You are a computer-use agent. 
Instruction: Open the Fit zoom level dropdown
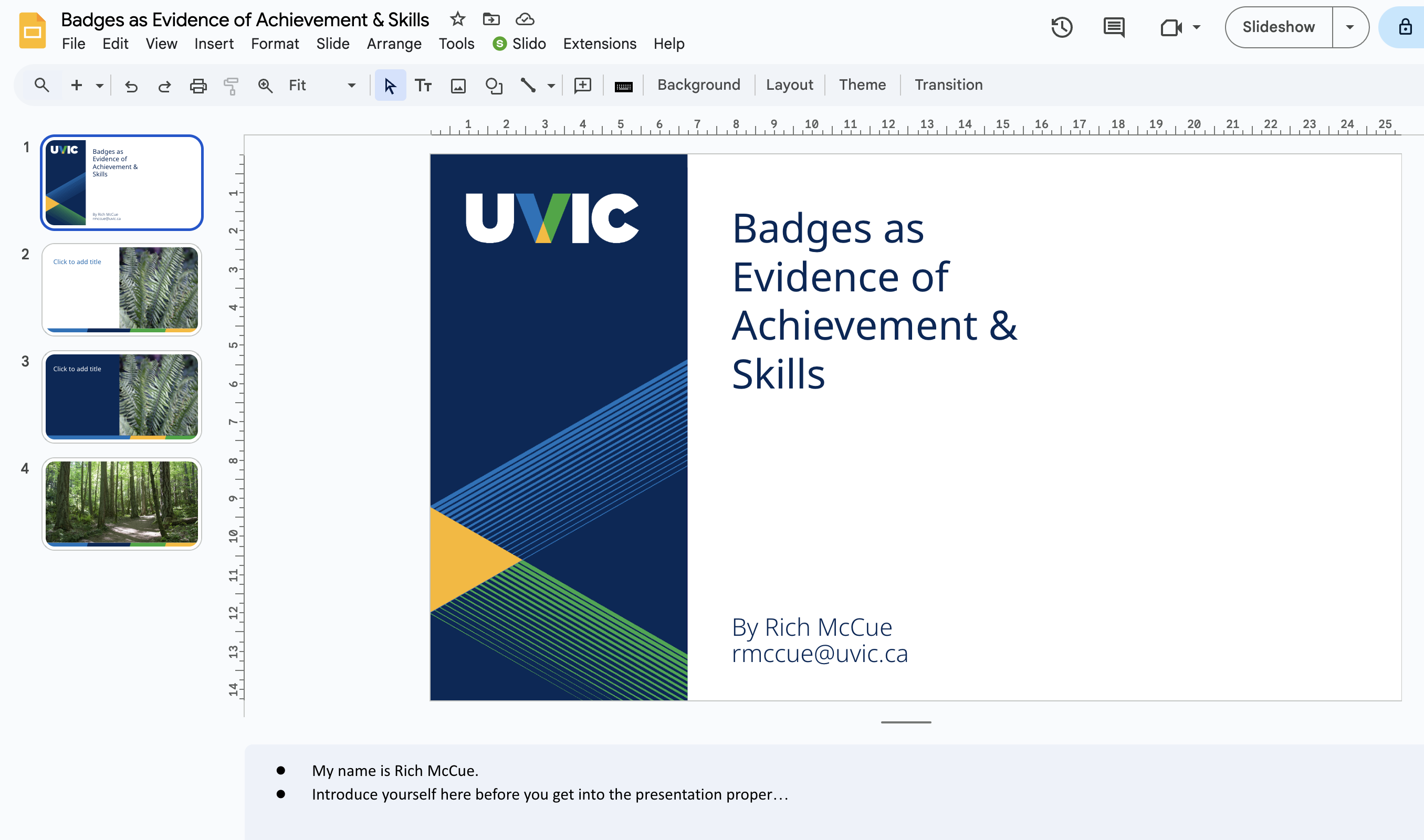point(322,85)
